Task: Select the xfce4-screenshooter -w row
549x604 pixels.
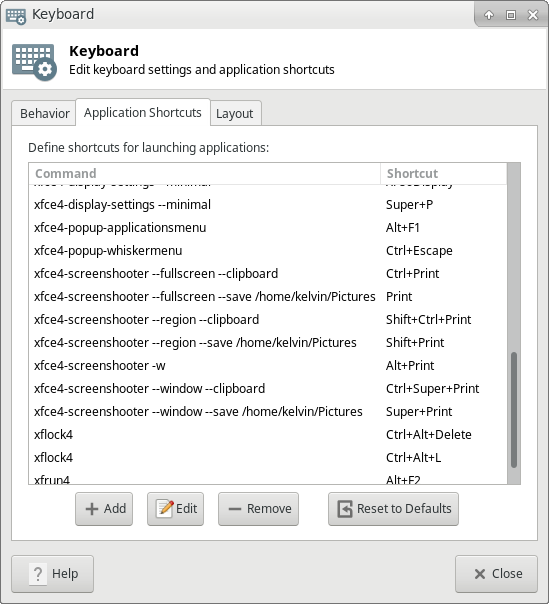Action: (268, 366)
